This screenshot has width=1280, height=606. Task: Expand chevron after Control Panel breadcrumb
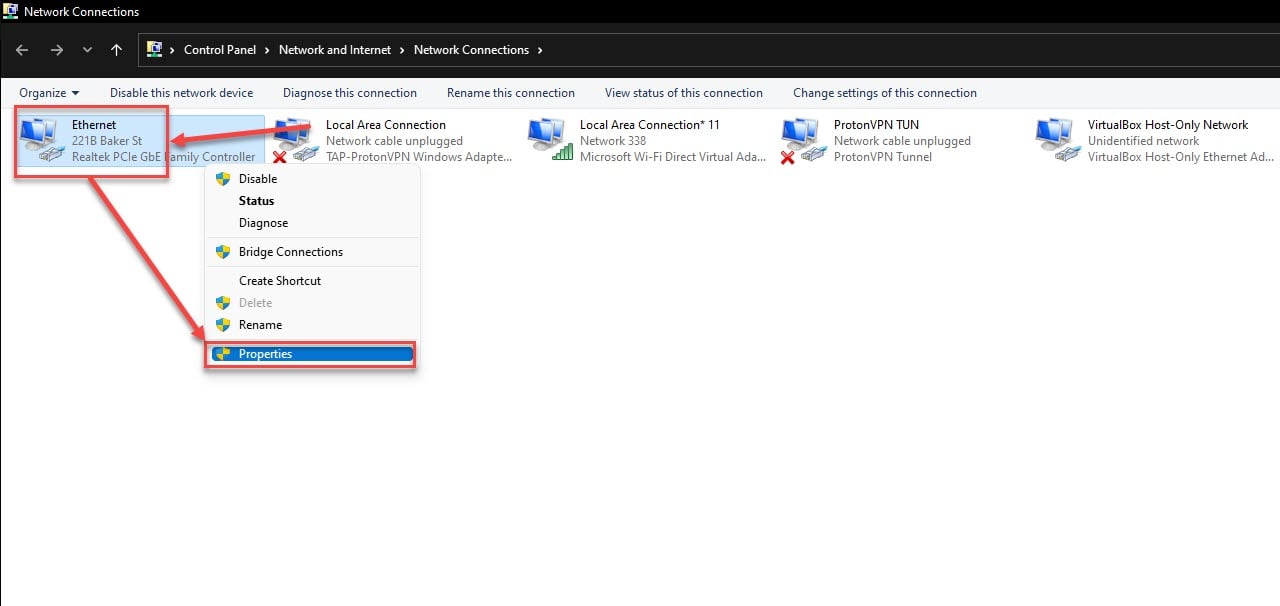267,50
